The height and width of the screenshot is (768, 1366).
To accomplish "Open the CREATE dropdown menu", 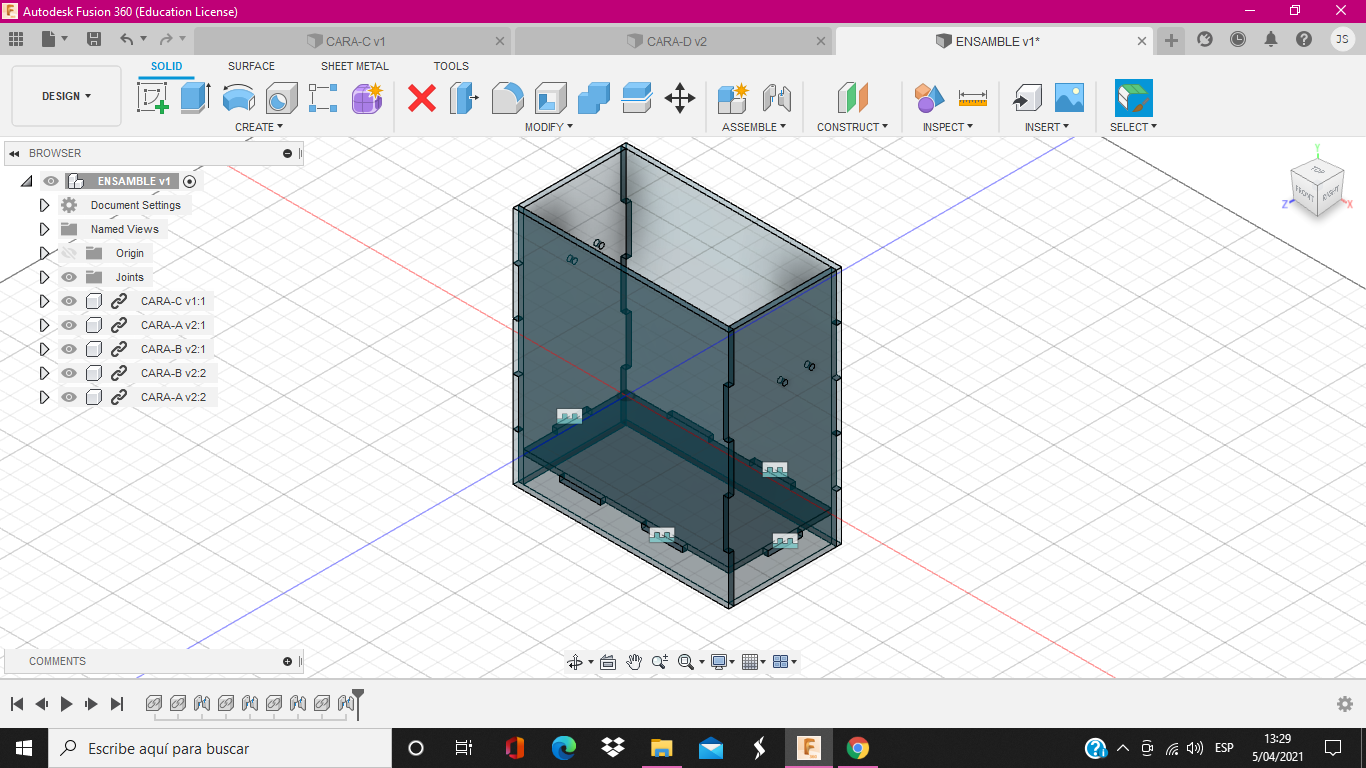I will (x=259, y=127).
